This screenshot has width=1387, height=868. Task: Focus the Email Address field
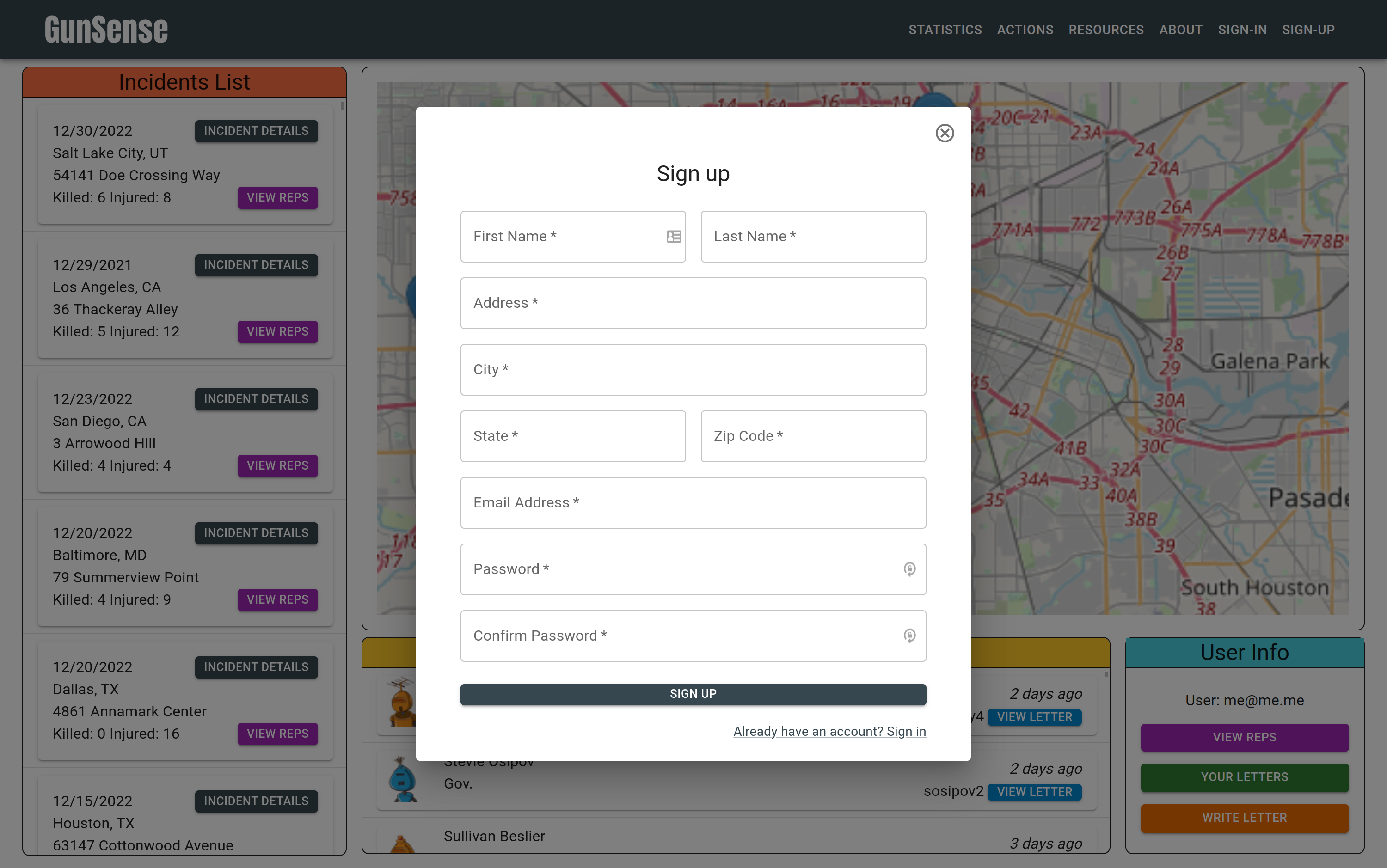693,503
